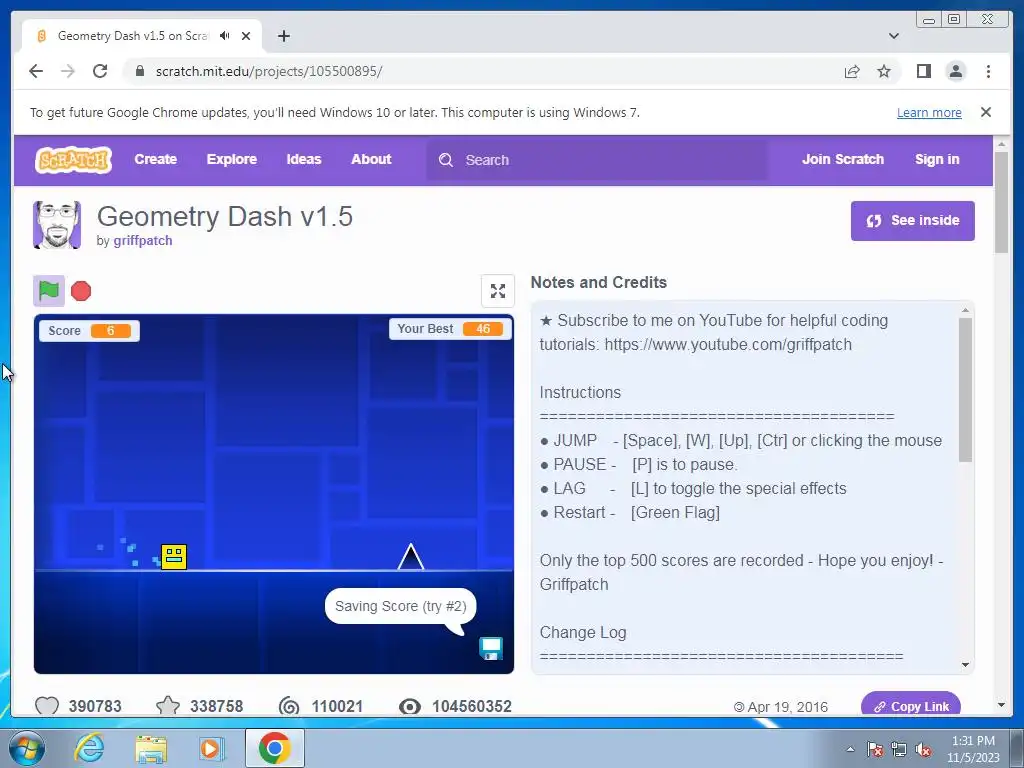
Task: Mute the tab audio speaker icon
Action: click(225, 36)
